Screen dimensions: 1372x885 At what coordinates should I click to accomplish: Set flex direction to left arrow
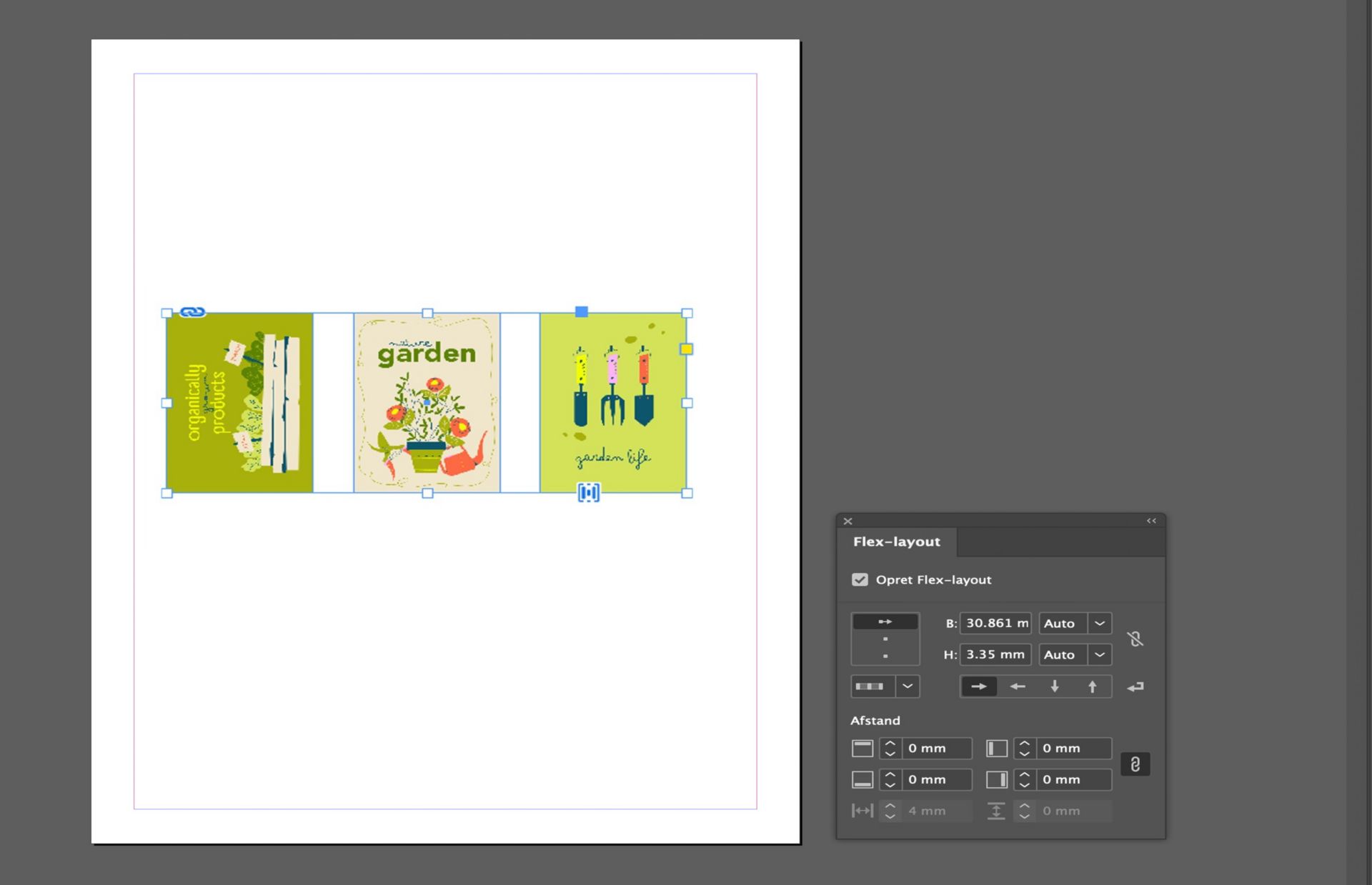(1017, 686)
